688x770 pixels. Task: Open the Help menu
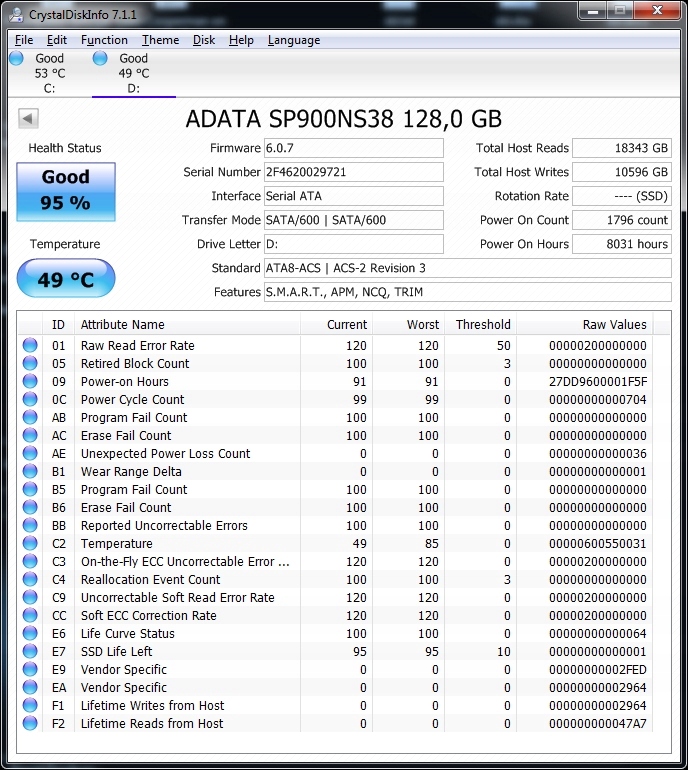[x=241, y=40]
